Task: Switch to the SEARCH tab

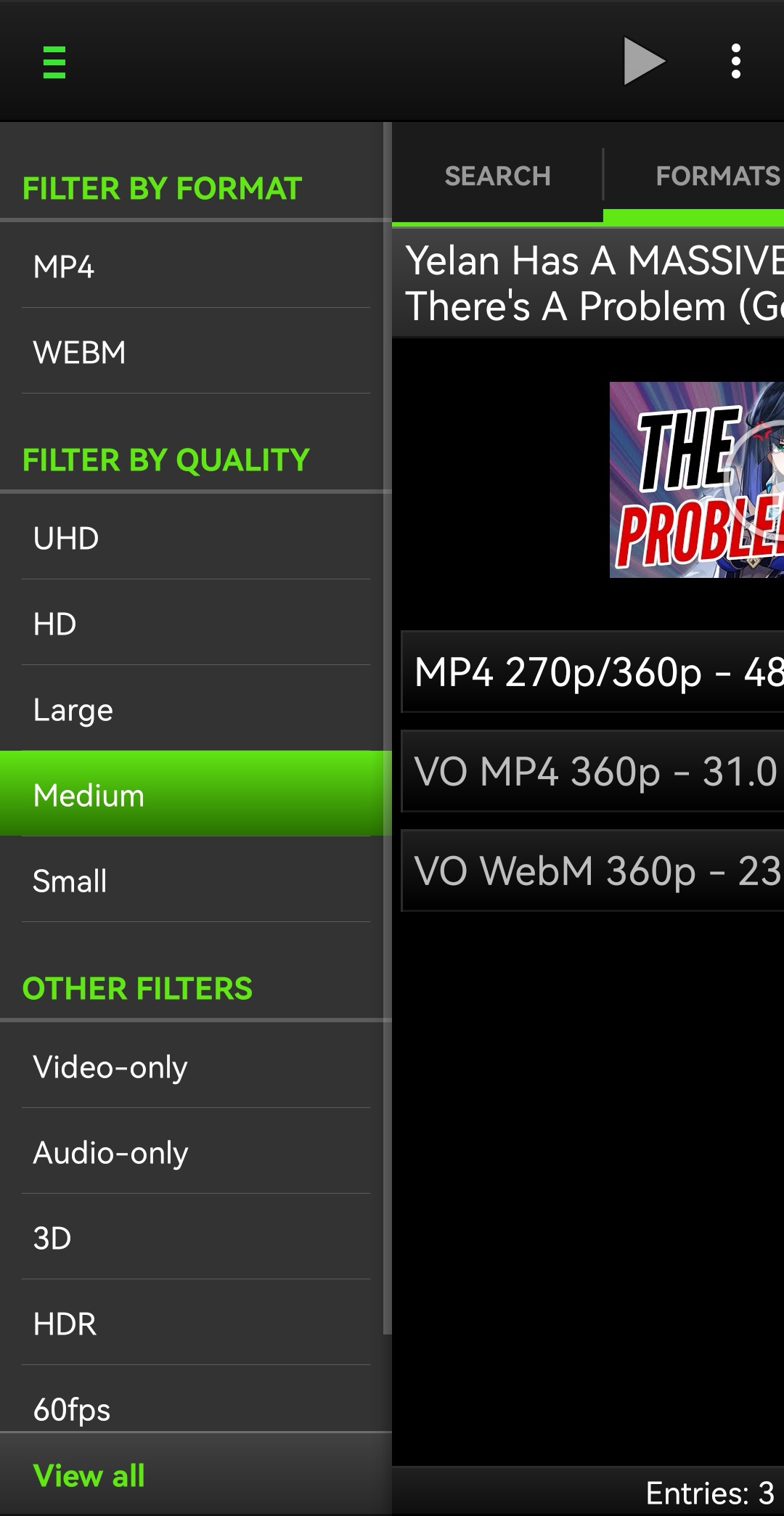Action: [x=497, y=176]
